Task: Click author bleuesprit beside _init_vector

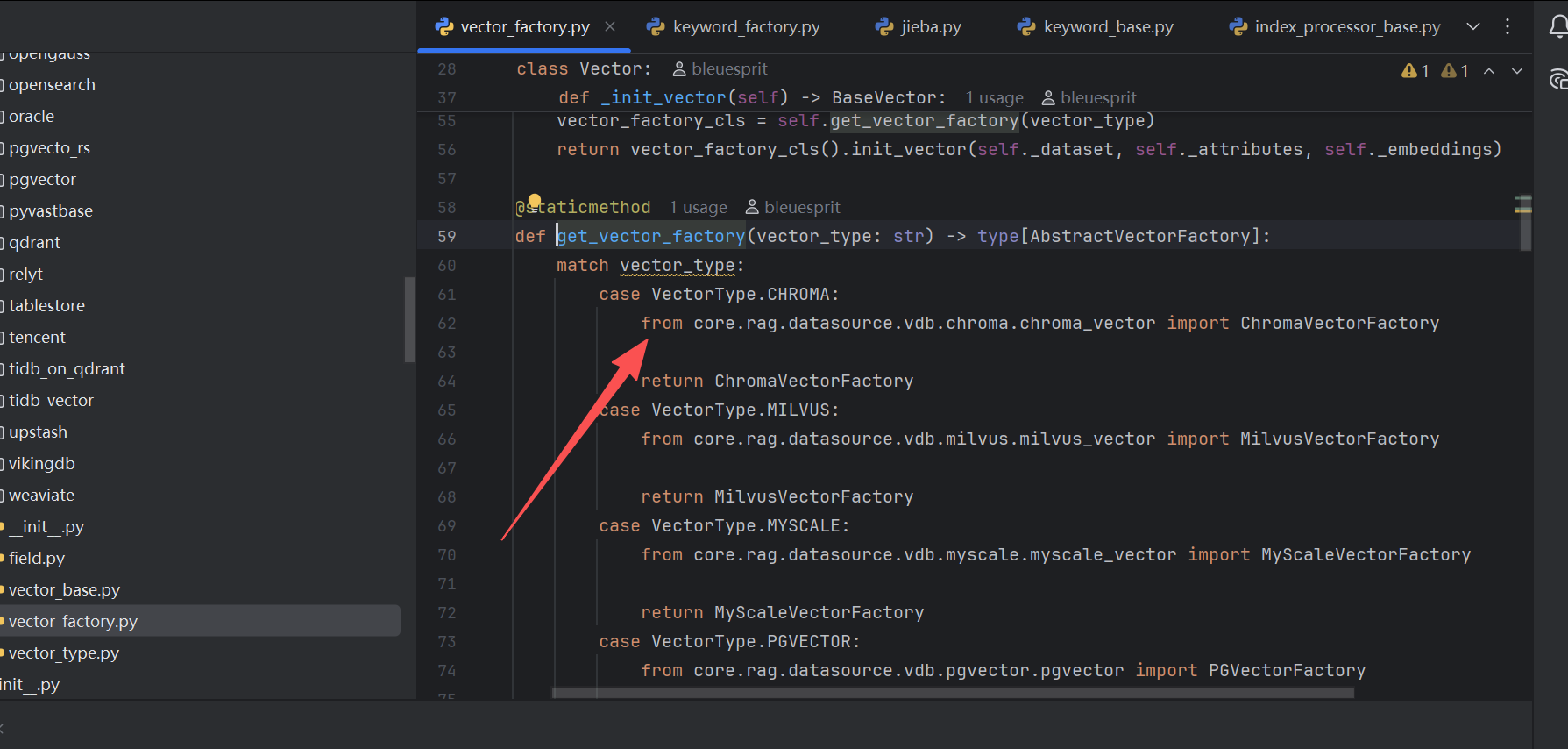Action: 1089,98
